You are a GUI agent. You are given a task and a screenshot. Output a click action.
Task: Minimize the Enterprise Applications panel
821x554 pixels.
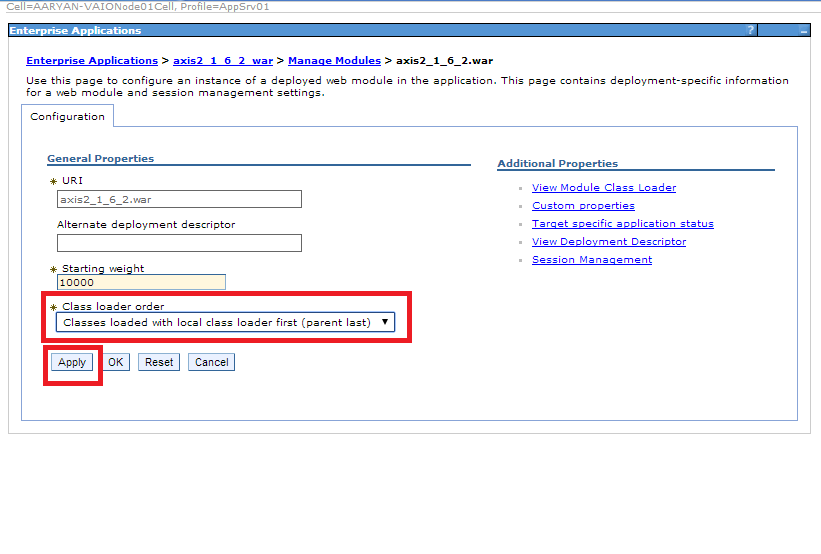(804, 31)
